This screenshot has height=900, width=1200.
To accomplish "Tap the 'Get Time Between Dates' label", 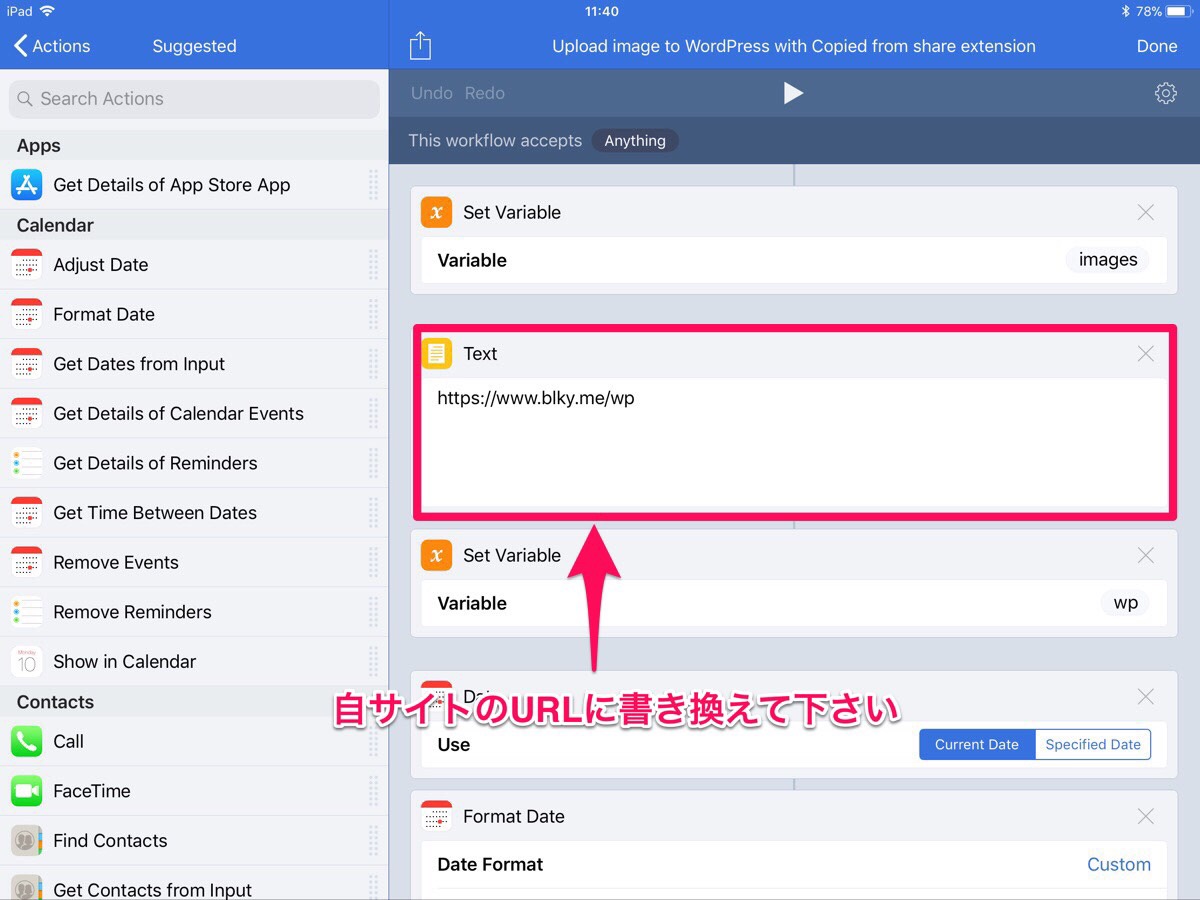I will [155, 513].
